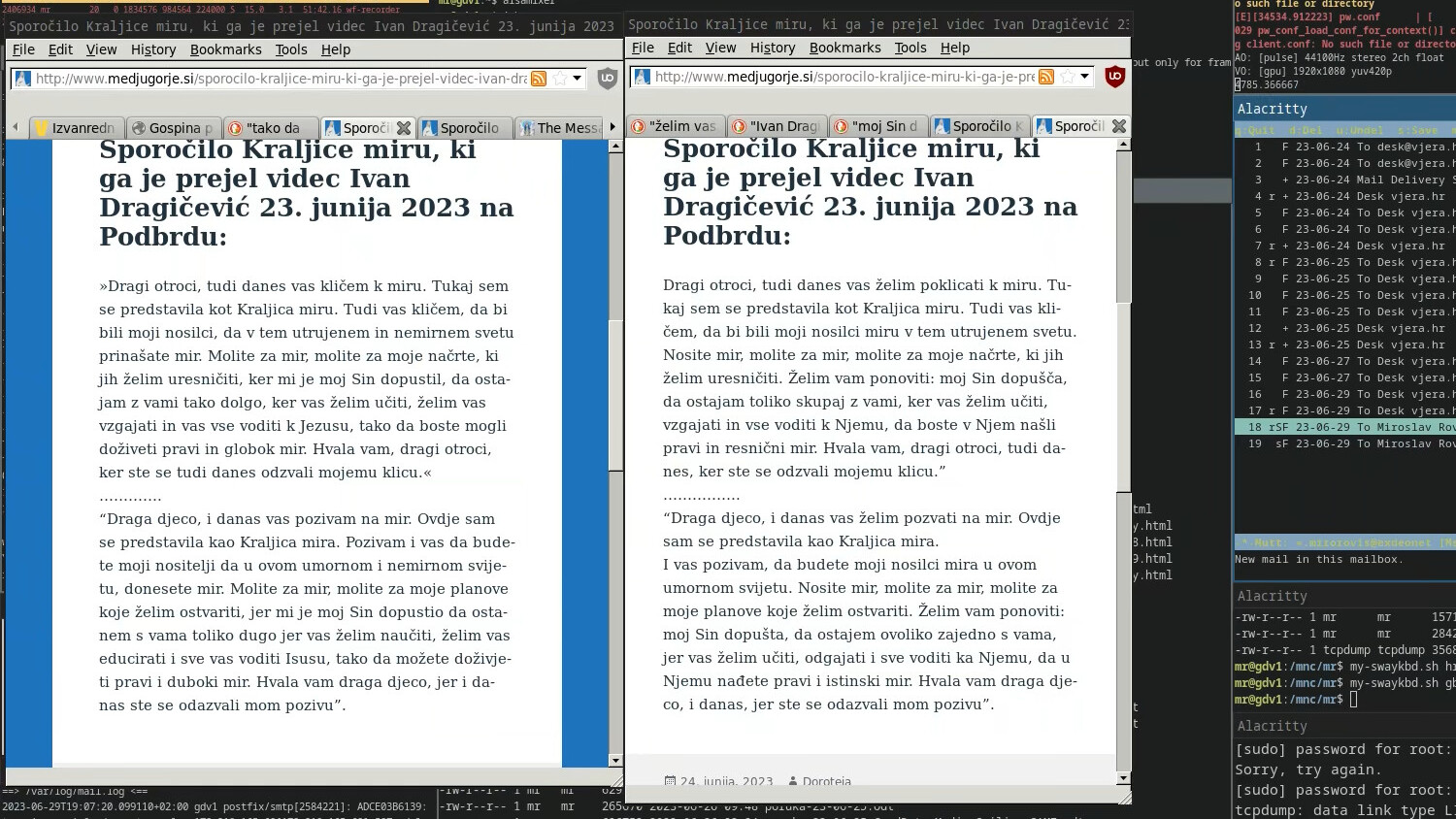Click "New mail in this mailbox." status line
1456x819 pixels.
tap(1317, 559)
